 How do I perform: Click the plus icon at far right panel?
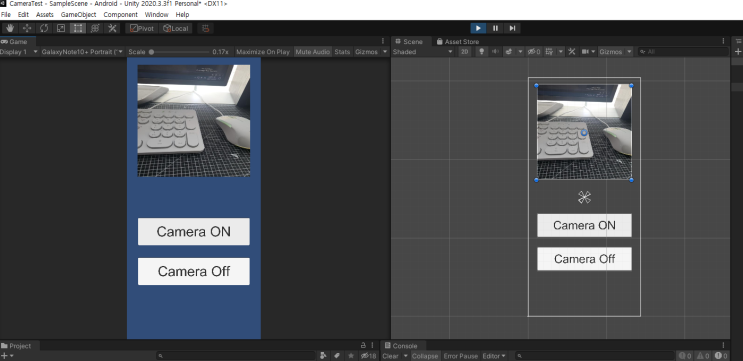coord(738,52)
